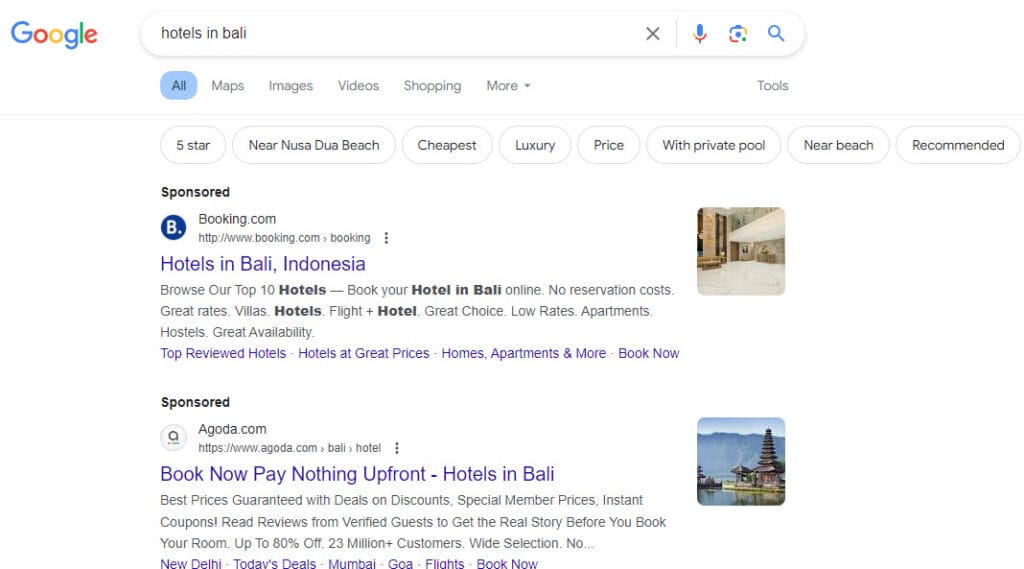The height and width of the screenshot is (569, 1024).
Task: Apply the 'Near beach' filter chip
Action: point(838,145)
